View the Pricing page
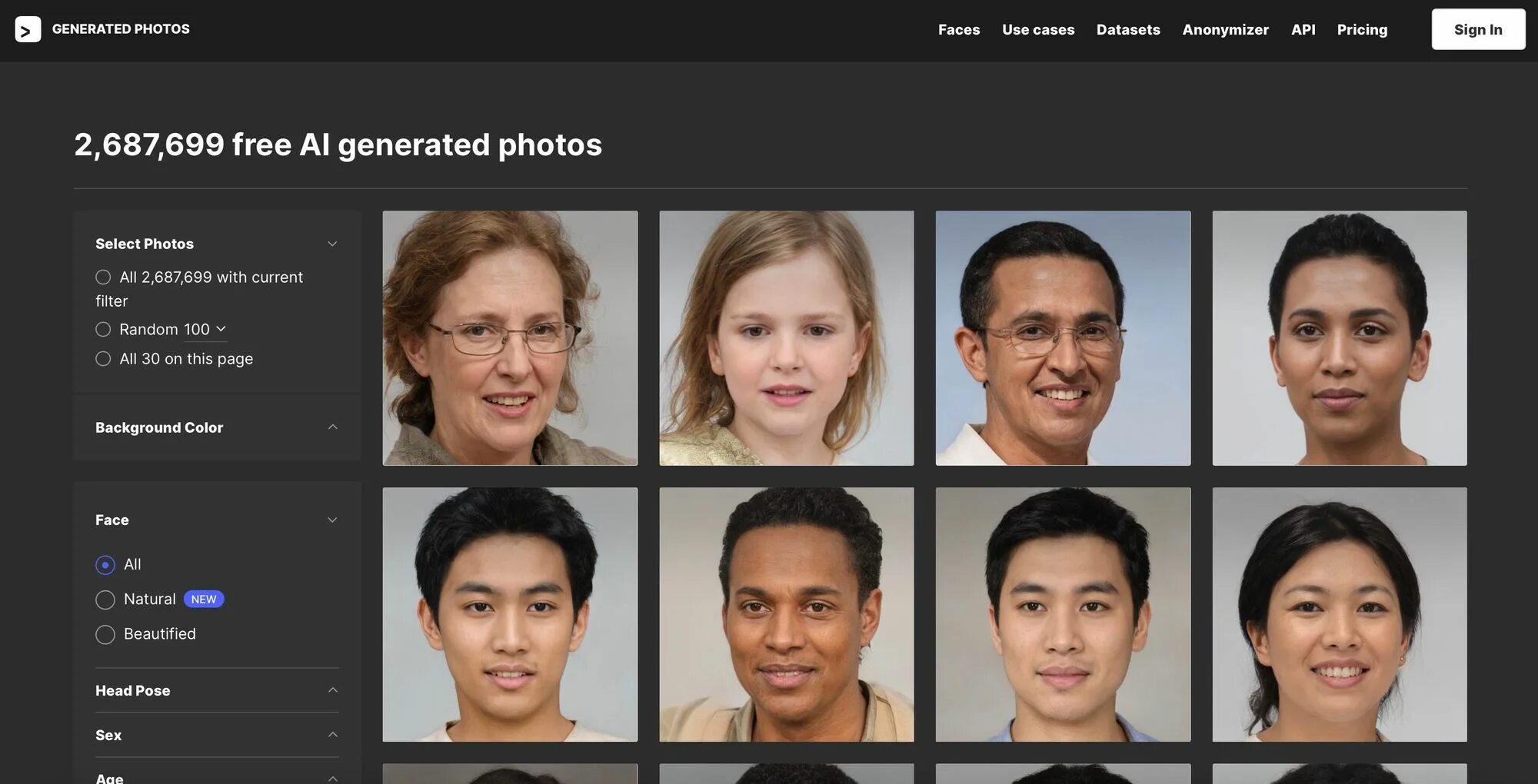 coord(1362,30)
